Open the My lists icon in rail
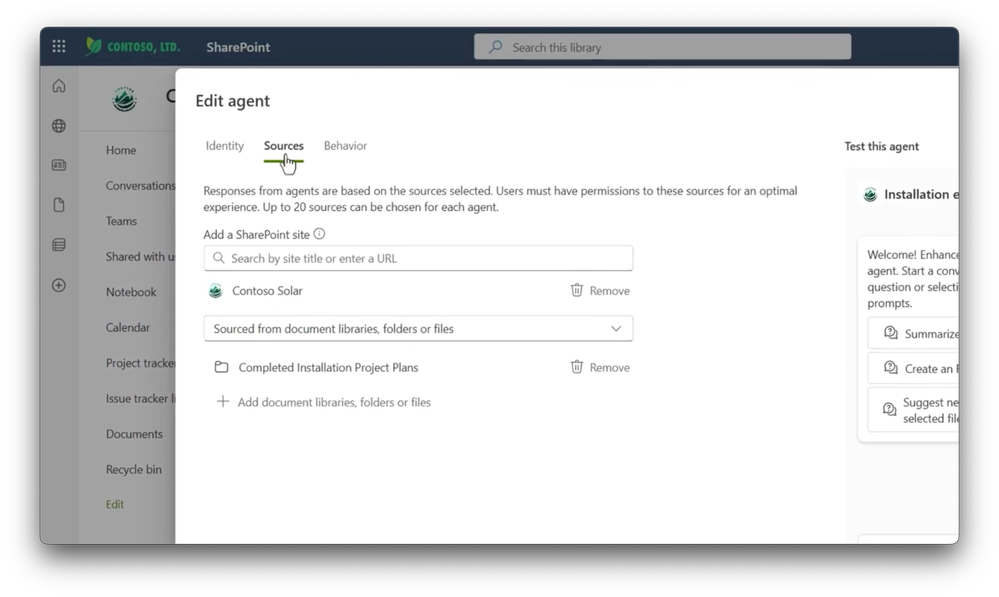The height and width of the screenshot is (597, 999). (59, 245)
